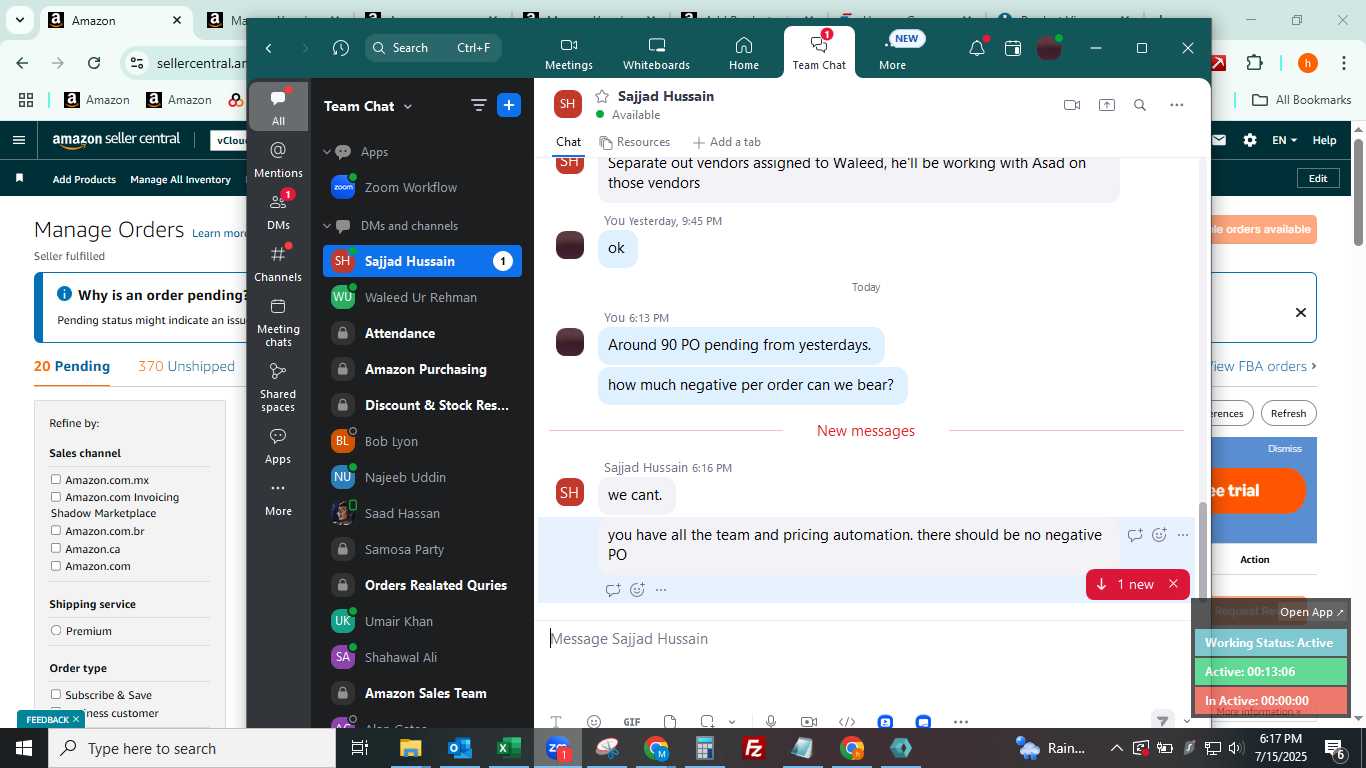Collapse the DMs and channels section
Screen dimensions: 1366x768
pyautogui.click(x=326, y=226)
